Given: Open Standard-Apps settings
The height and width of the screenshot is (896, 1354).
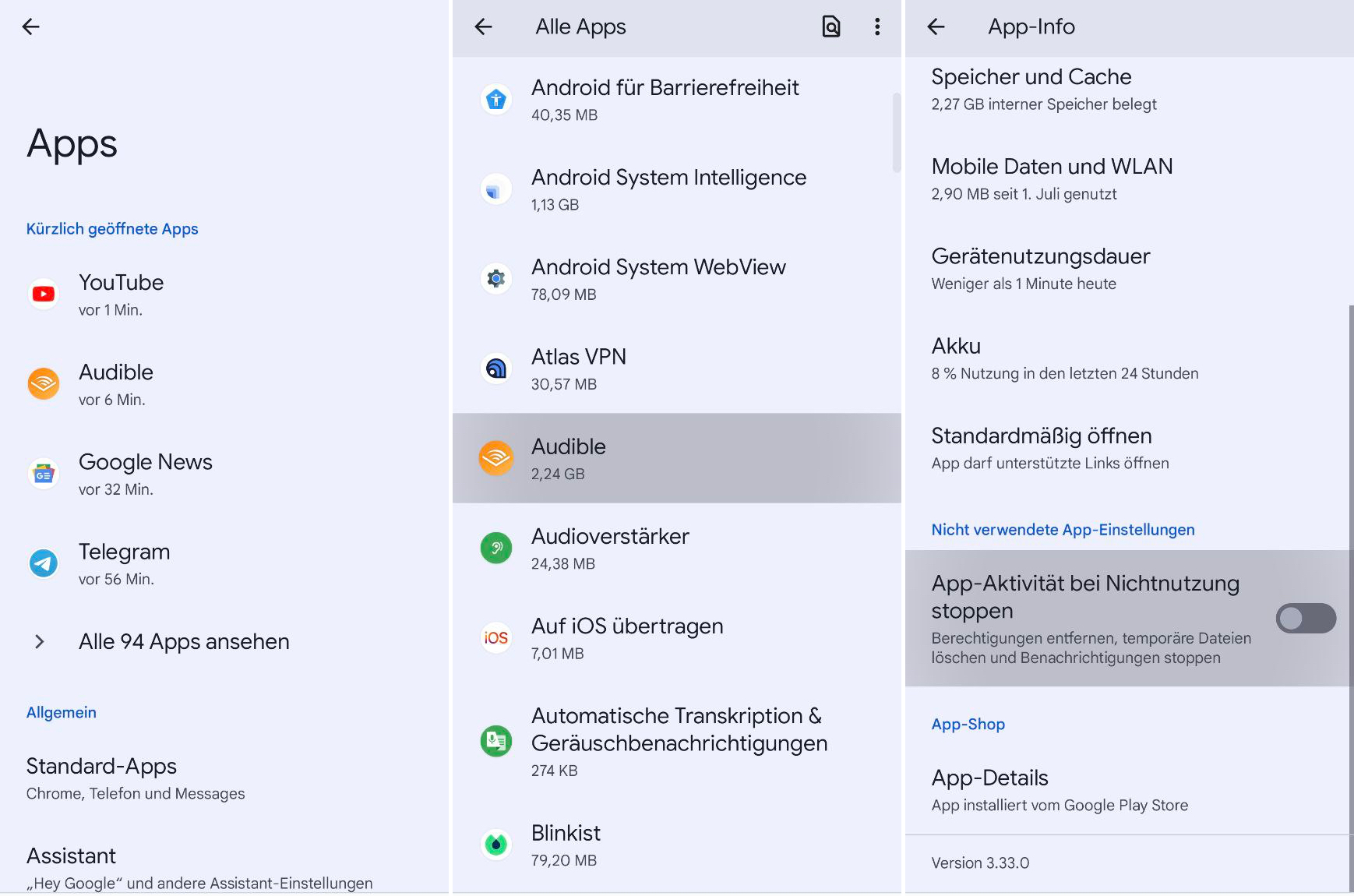Looking at the screenshot, I should click(x=225, y=778).
